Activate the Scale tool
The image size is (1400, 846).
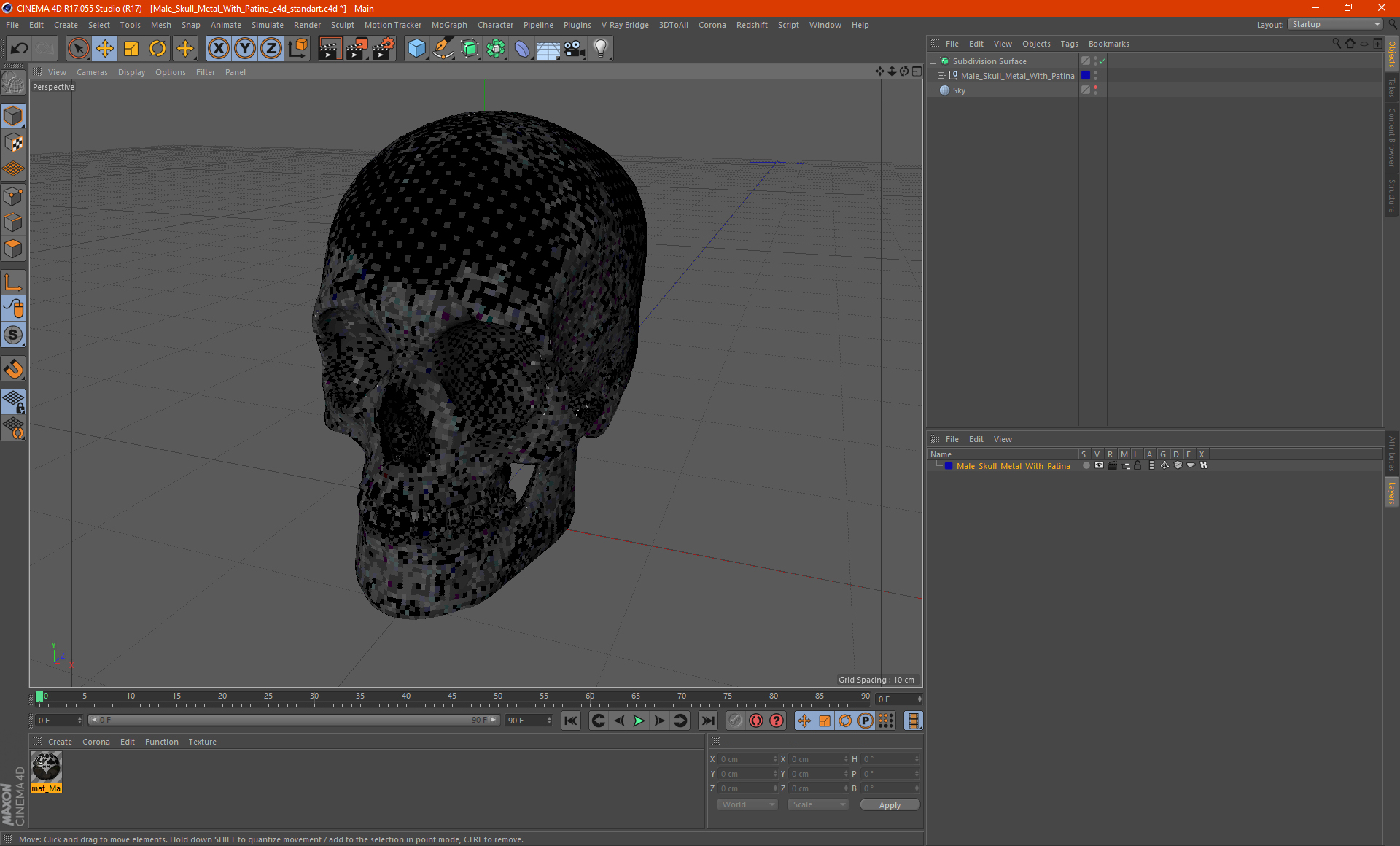131,49
